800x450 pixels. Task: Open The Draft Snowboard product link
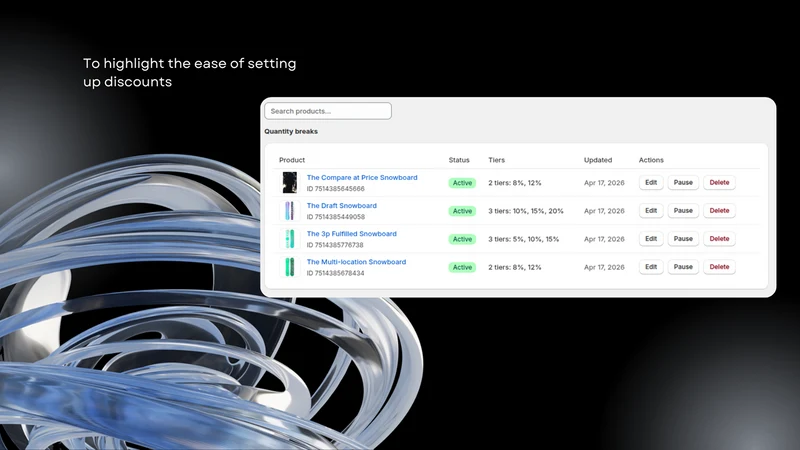[x=341, y=206]
